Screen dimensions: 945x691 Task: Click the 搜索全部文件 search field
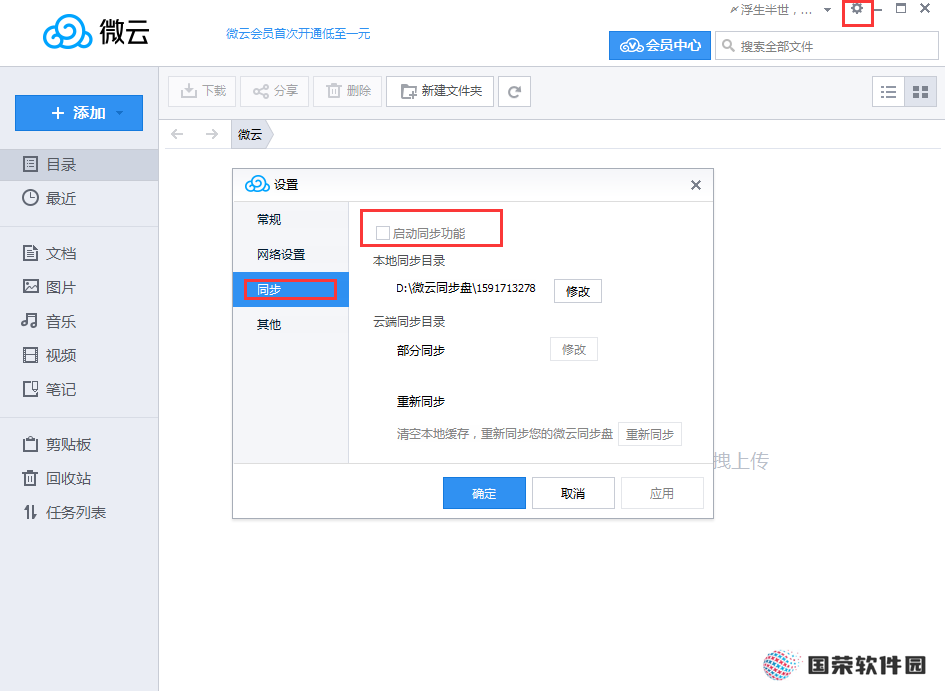[827, 46]
